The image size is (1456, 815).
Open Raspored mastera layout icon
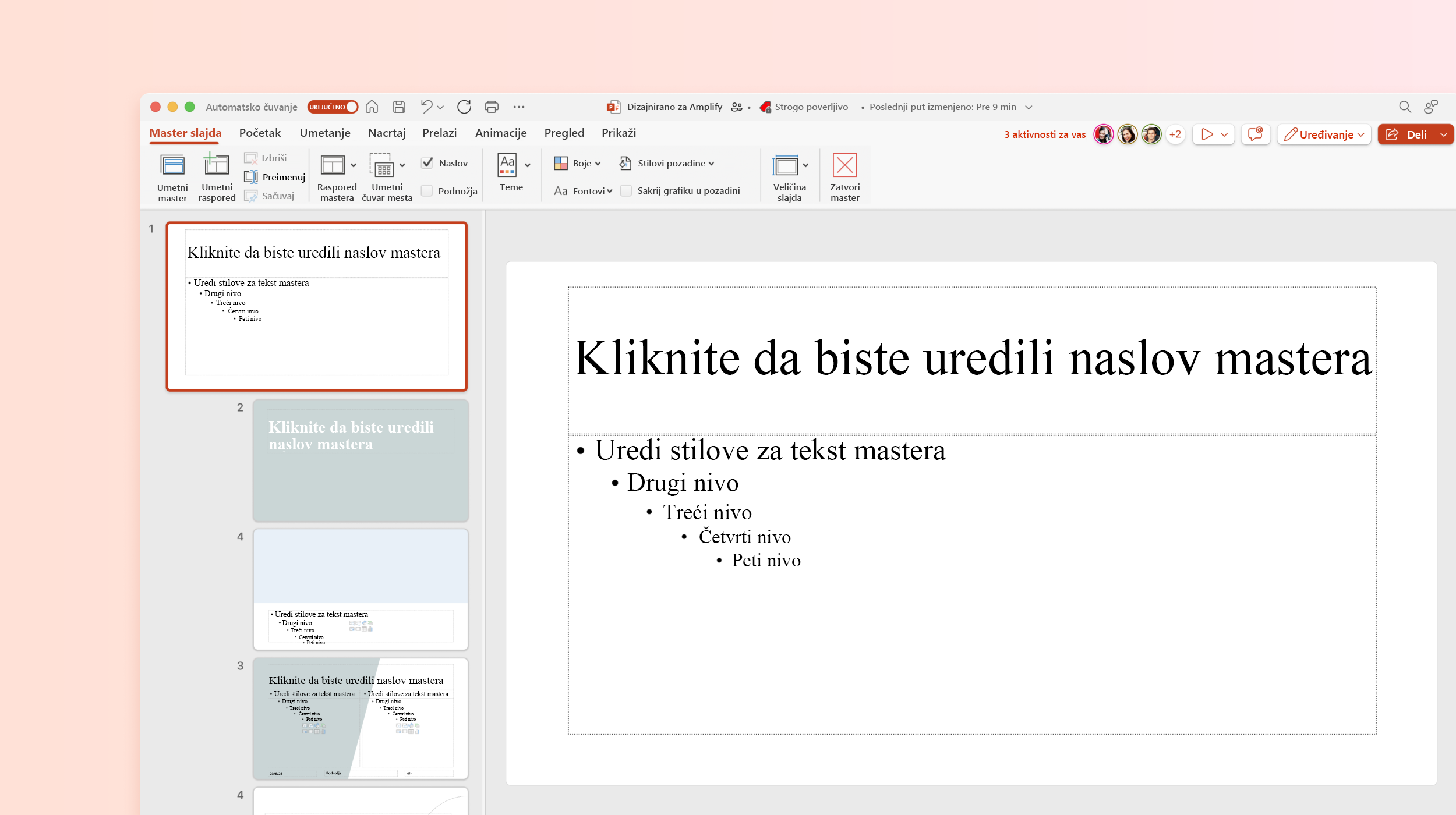(333, 165)
